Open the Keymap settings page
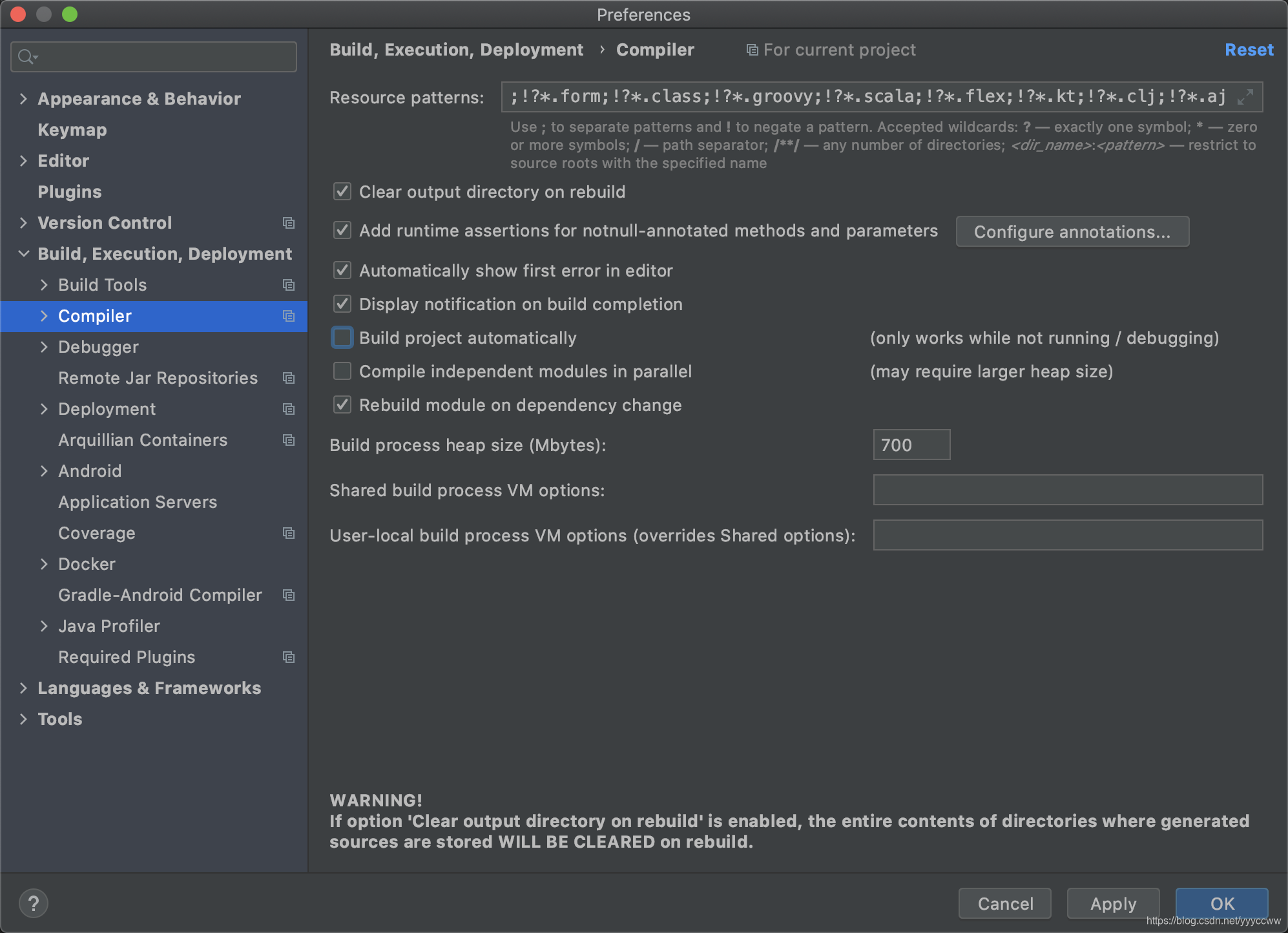 (72, 130)
